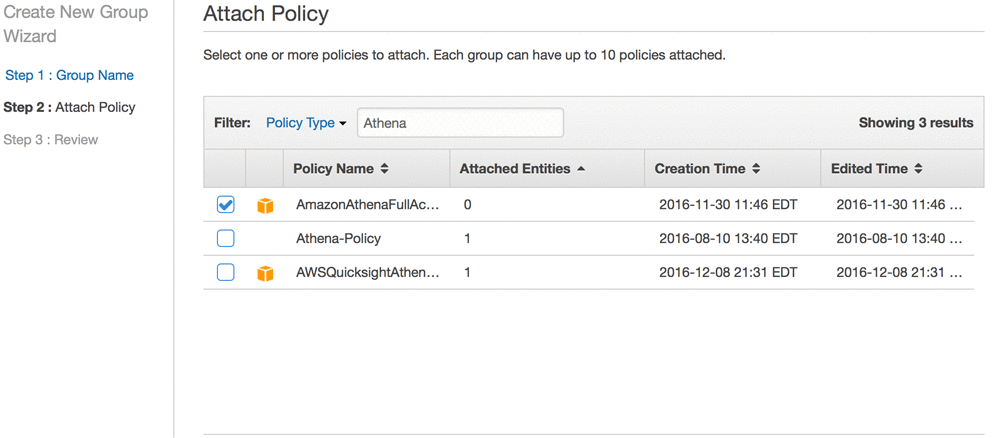The height and width of the screenshot is (438, 1000).
Task: Click the sort arrows icon next to Edited Time
Action: tap(918, 169)
